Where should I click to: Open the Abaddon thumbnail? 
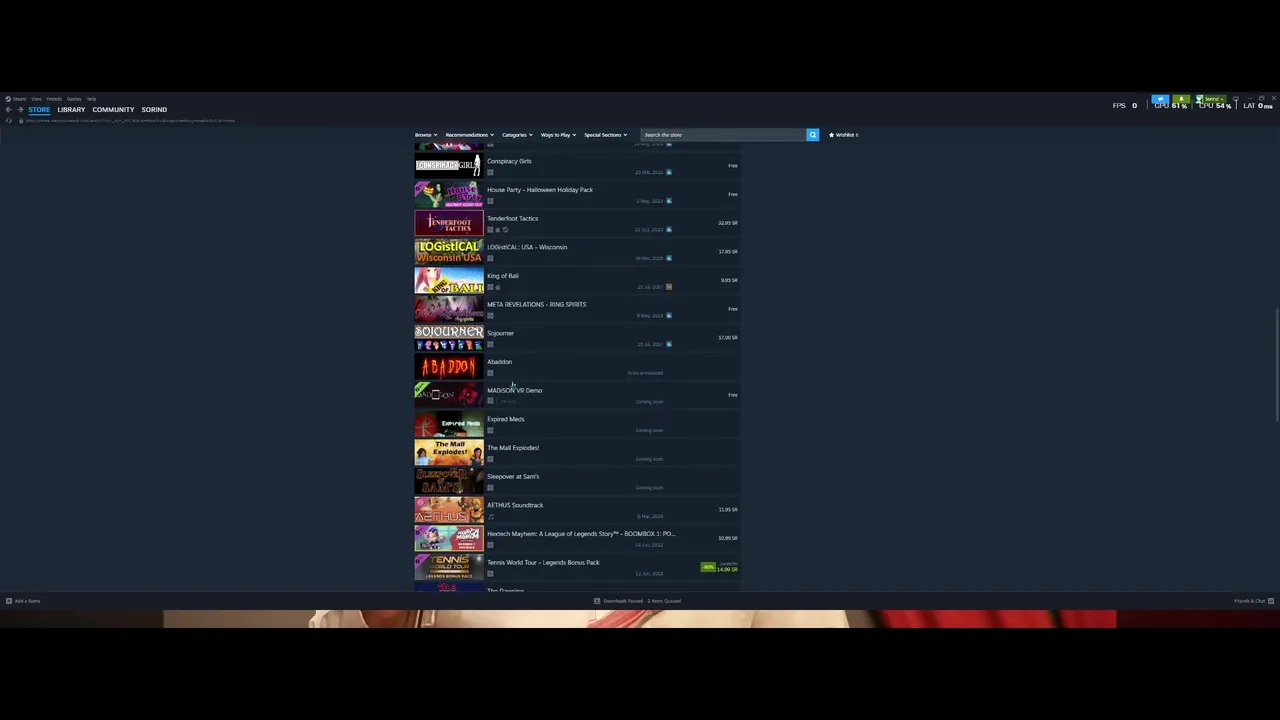point(449,366)
